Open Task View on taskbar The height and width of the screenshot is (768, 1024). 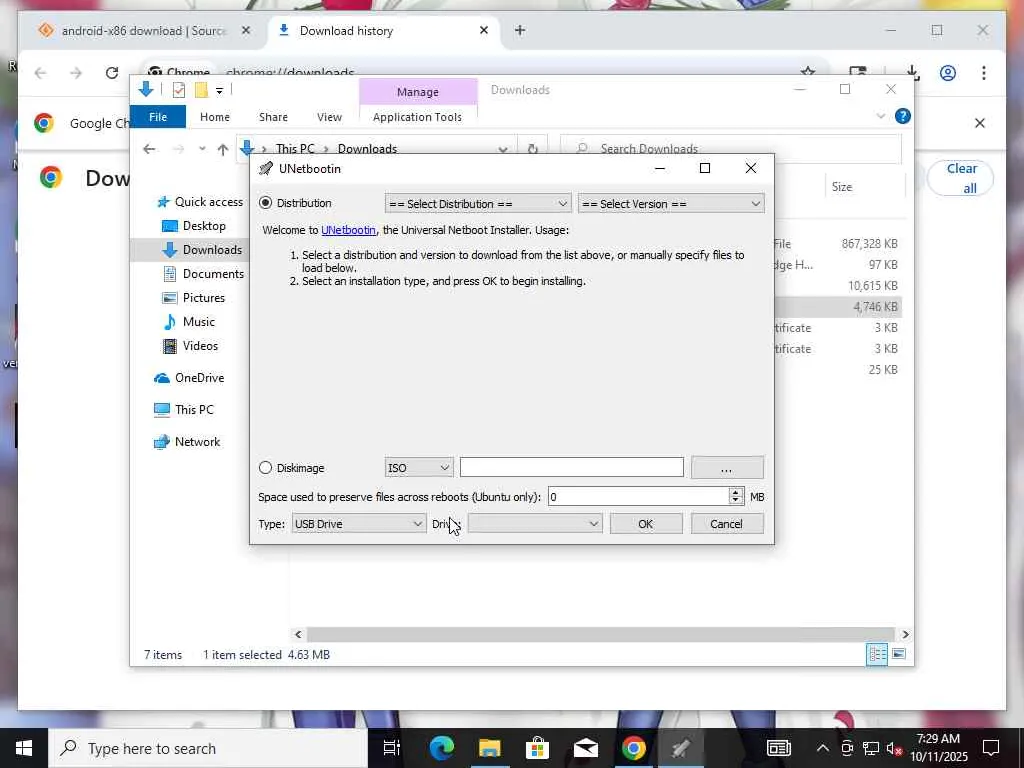tap(392, 748)
